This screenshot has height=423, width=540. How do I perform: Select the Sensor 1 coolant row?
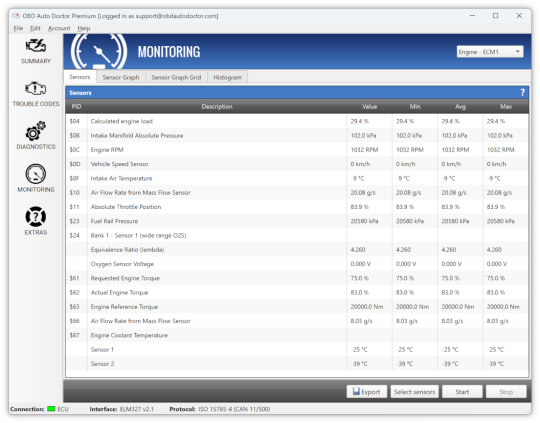297,349
